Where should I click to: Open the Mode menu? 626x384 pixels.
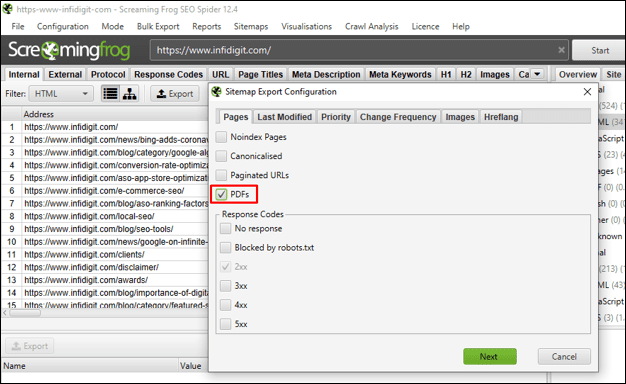point(113,26)
